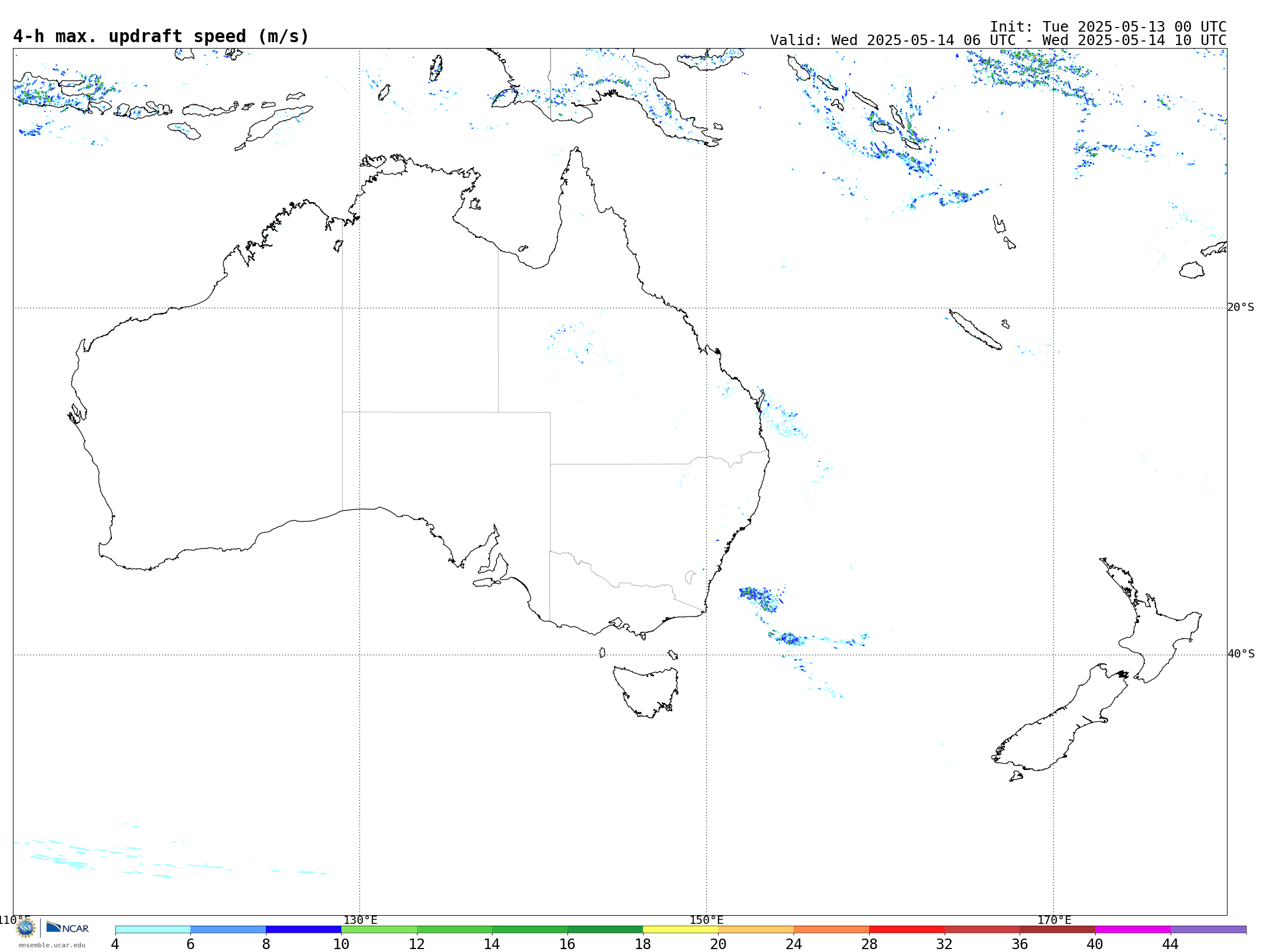Pick the brown 36–40 m/s swatch
The height and width of the screenshot is (952, 1265).
(1057, 930)
